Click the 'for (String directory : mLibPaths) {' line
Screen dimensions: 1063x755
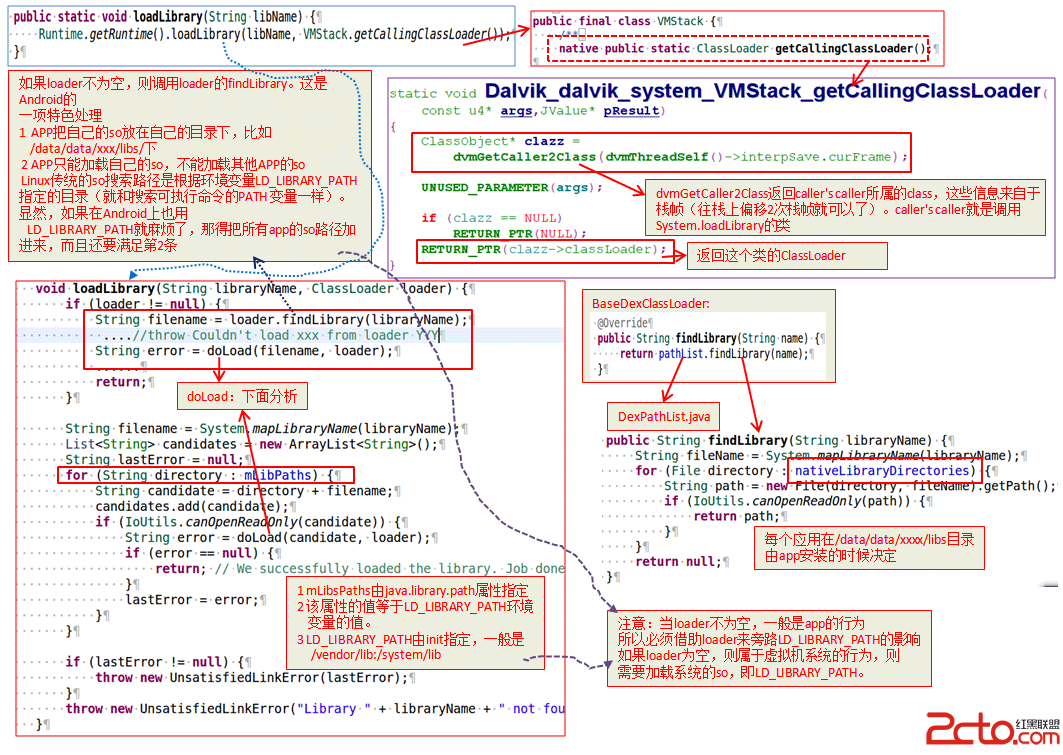[x=199, y=476]
